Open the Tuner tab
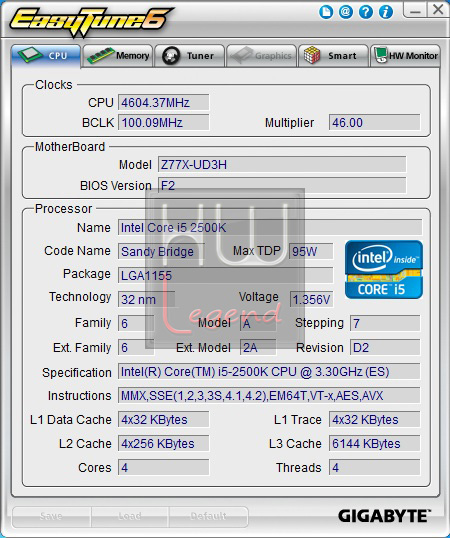 [x=190, y=56]
